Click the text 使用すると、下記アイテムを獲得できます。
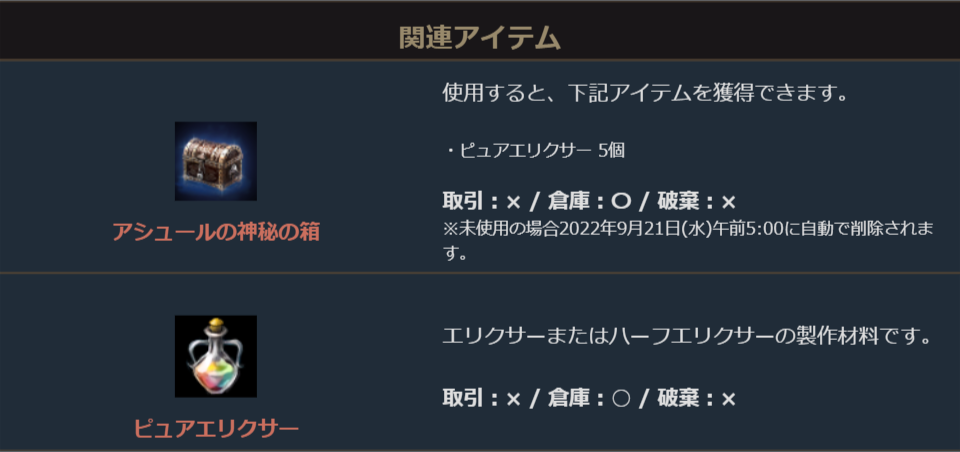The height and width of the screenshot is (452, 960). 645,95
